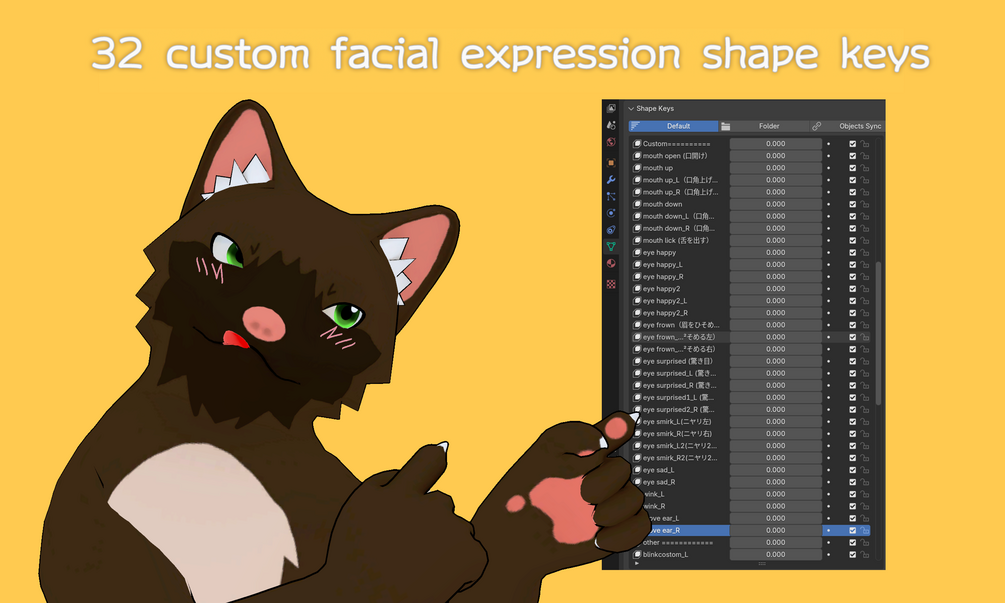This screenshot has width=1005, height=603.
Task: Click the lock icon on blinkcostom_L row
Action: 865,554
